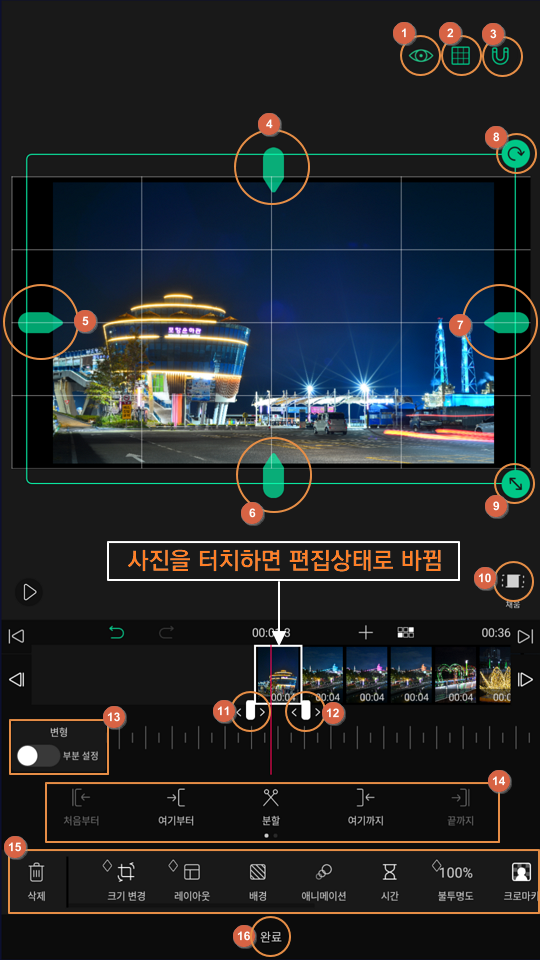
Task: Open the 레이아웃 layout tool
Action: 192,882
